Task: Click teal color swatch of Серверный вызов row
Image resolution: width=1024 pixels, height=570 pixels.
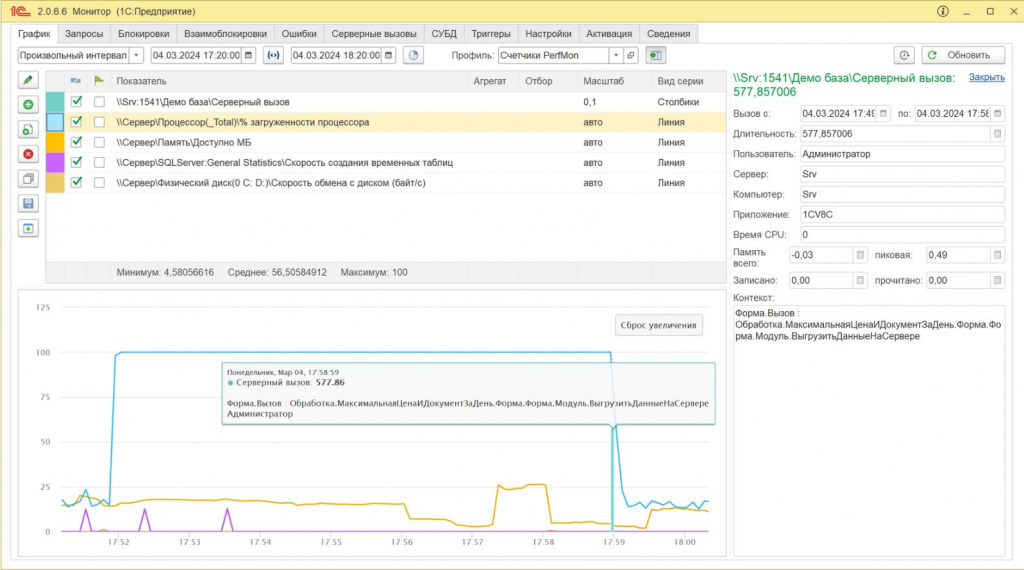Action: pyautogui.click(x=55, y=102)
